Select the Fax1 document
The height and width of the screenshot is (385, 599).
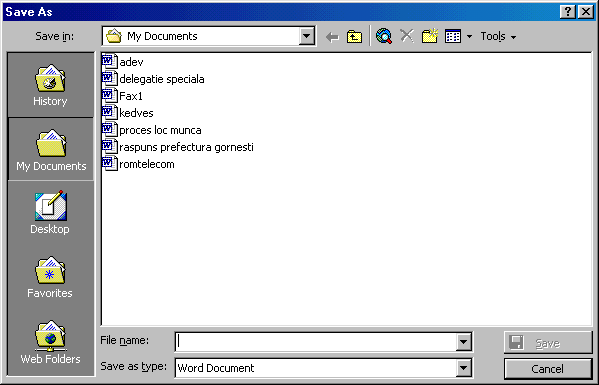point(131,96)
